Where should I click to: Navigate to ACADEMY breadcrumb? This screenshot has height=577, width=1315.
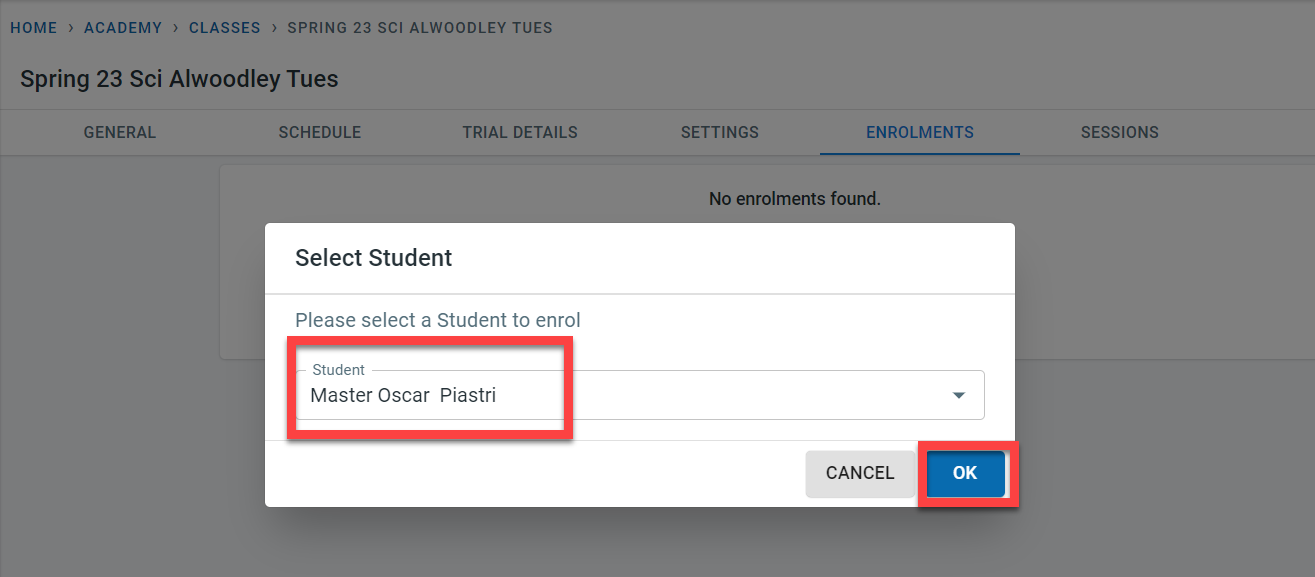tap(123, 28)
